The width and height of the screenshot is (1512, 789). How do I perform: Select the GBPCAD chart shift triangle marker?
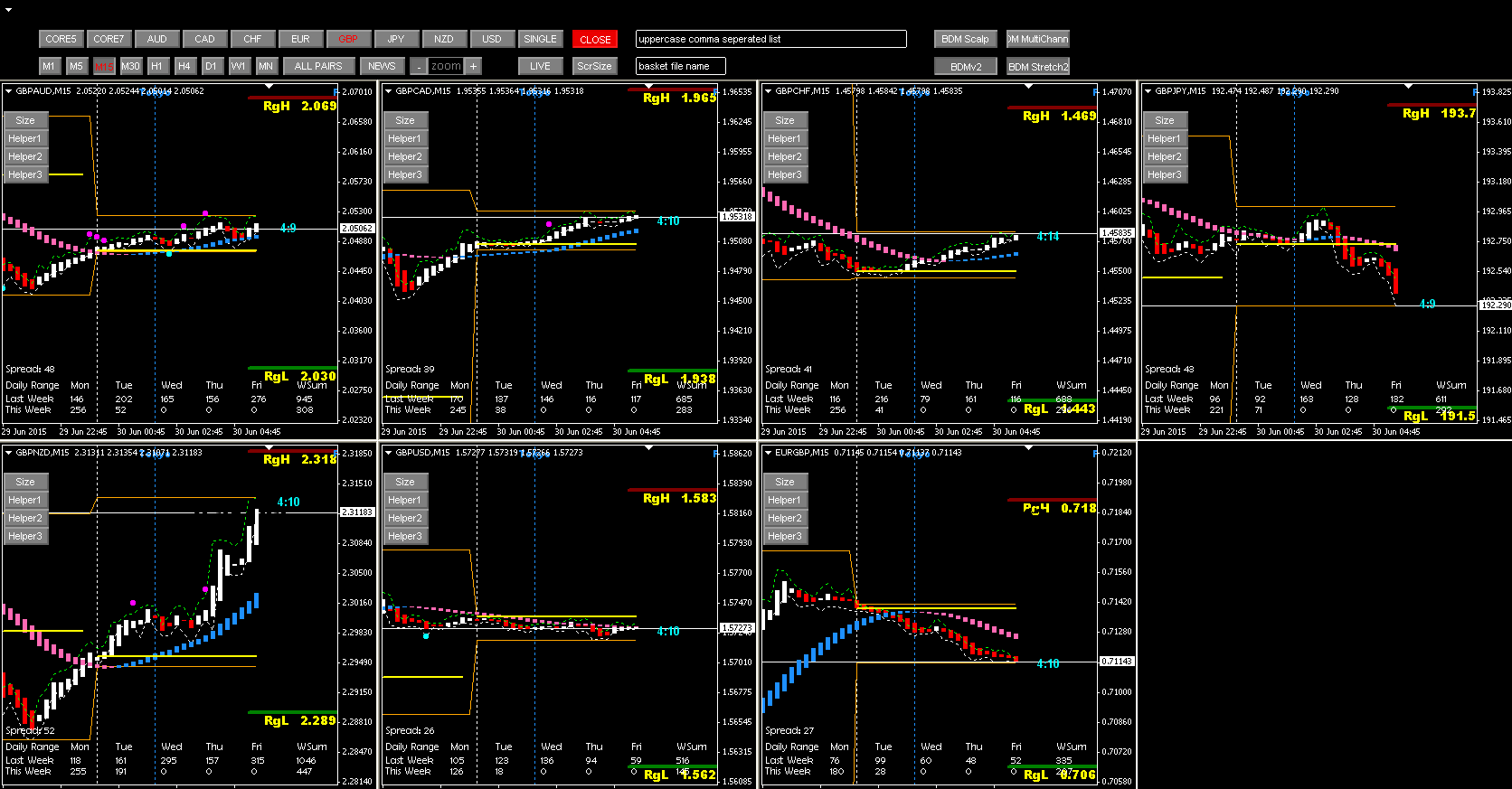click(648, 86)
